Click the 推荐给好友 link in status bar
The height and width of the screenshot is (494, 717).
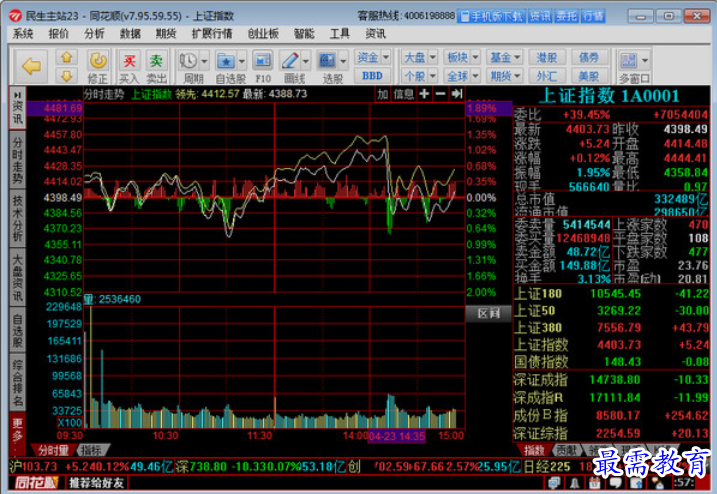point(97,483)
